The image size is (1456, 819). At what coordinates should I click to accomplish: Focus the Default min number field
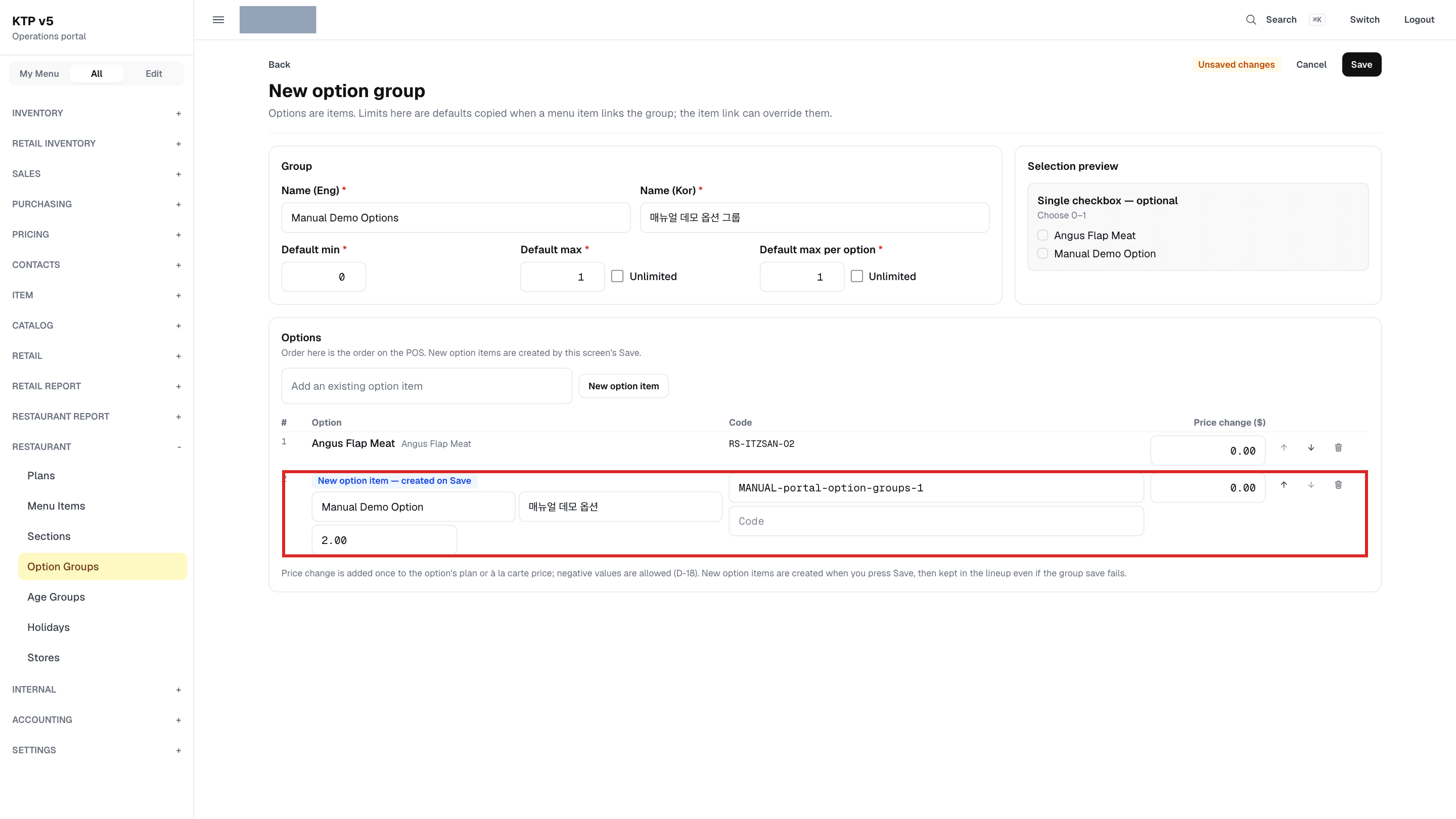(x=324, y=277)
